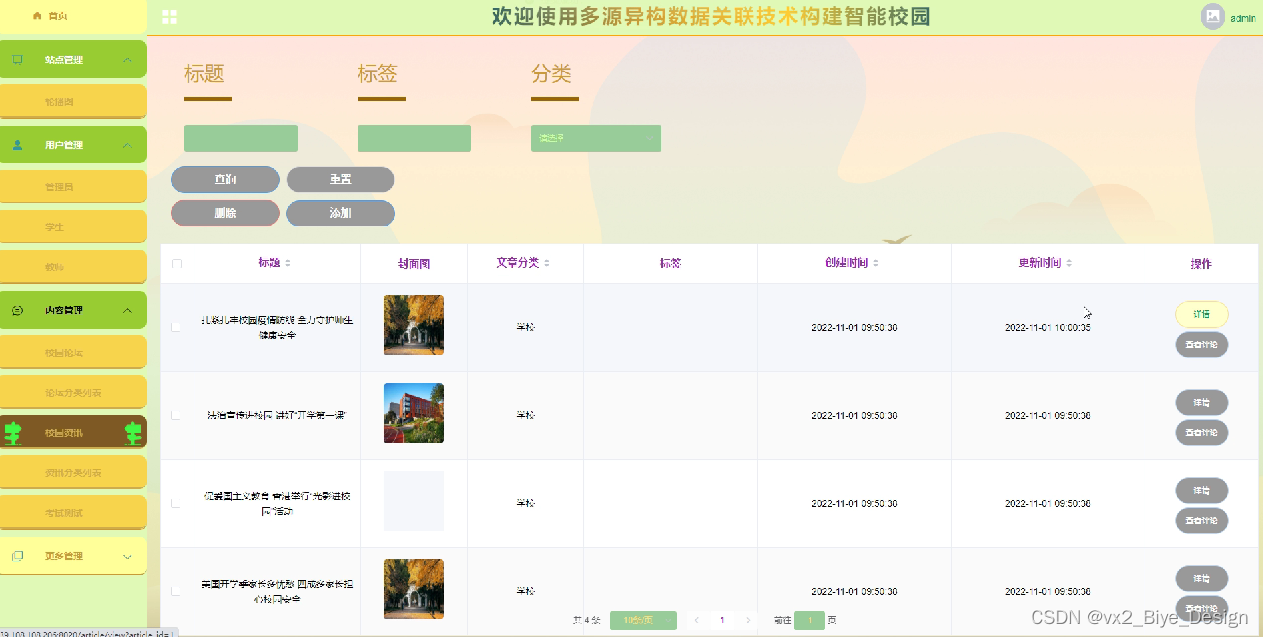
Task: Open 资讯分类列表 menu item
Action: pyautogui.click(x=73, y=472)
